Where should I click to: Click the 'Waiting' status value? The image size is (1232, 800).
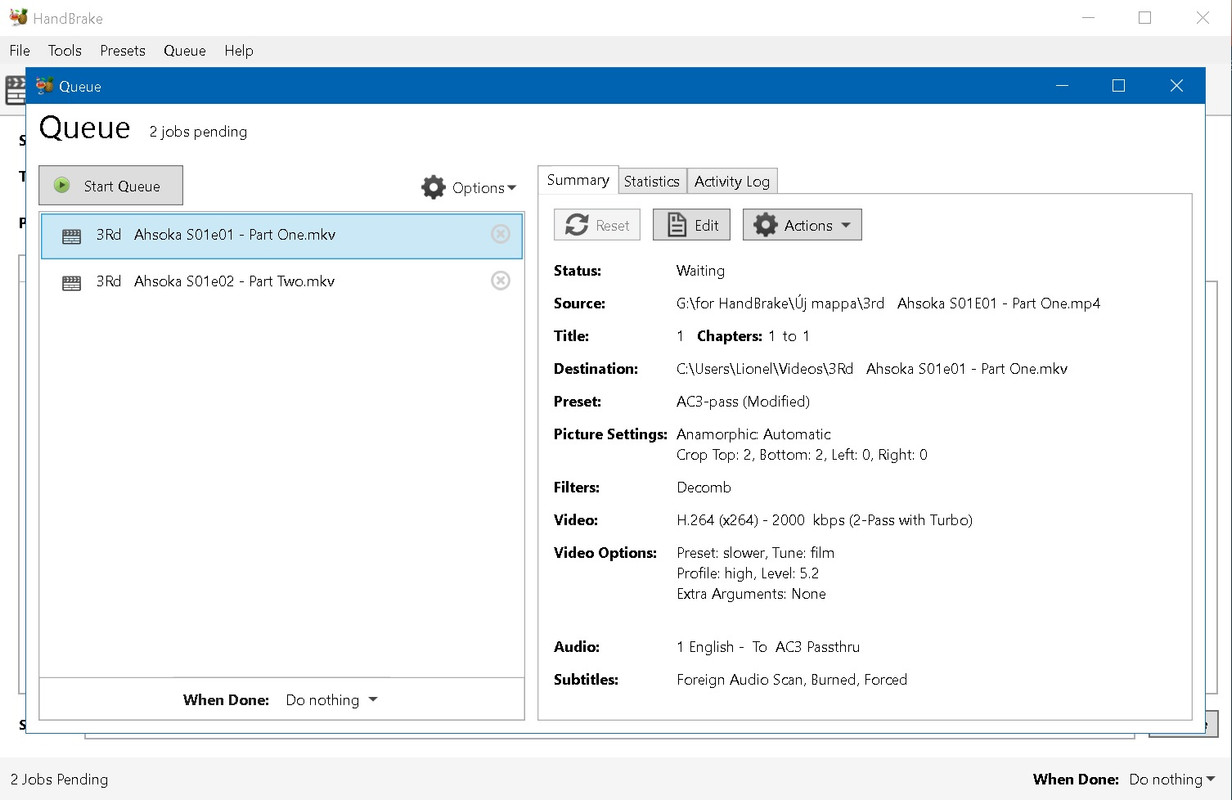tap(700, 270)
